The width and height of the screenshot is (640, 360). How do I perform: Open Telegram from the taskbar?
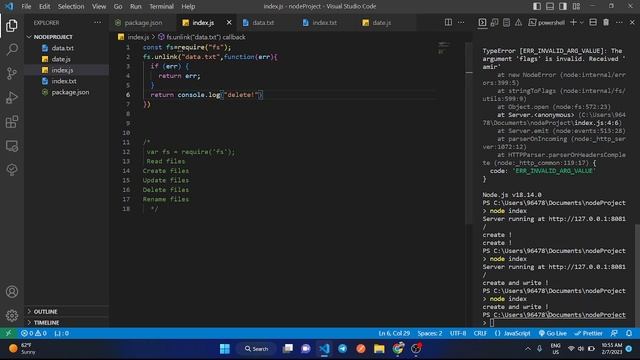point(342,349)
